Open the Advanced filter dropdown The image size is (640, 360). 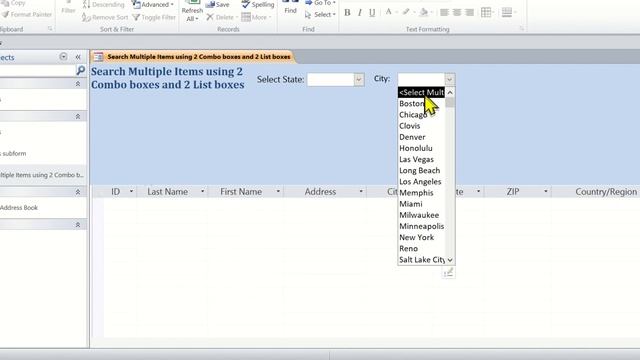pos(153,5)
